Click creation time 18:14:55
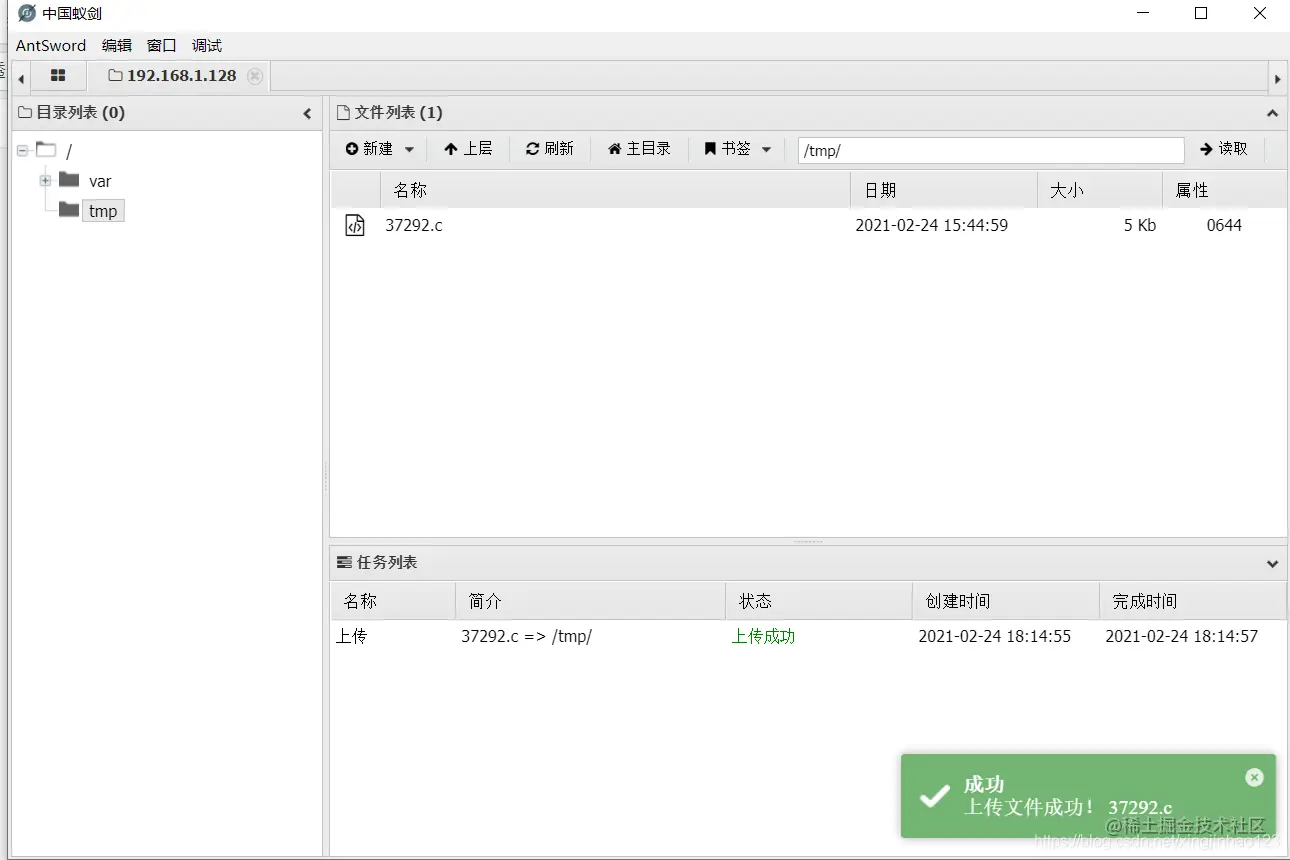 click(x=995, y=636)
